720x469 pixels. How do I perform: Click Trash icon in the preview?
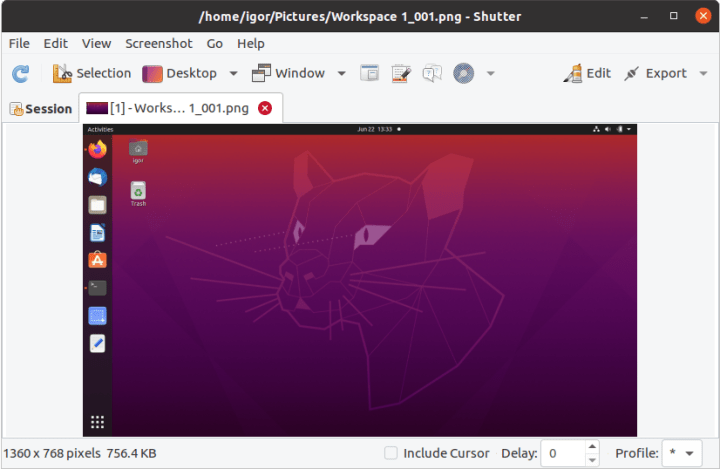tap(138, 194)
